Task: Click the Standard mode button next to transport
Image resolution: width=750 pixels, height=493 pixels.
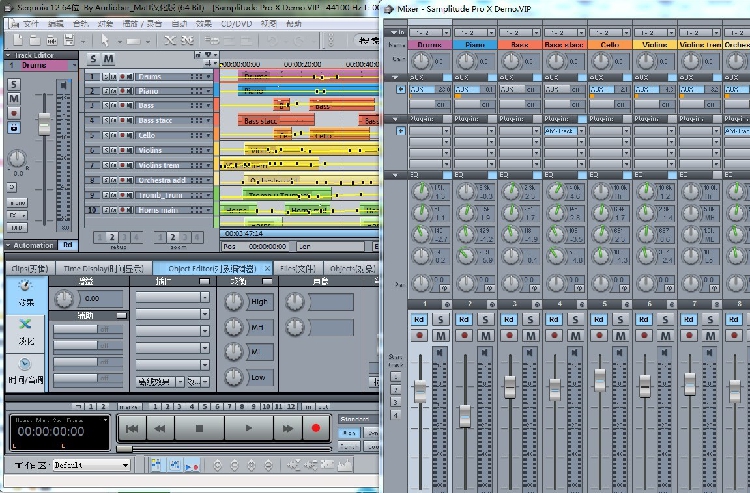Action: tap(358, 419)
